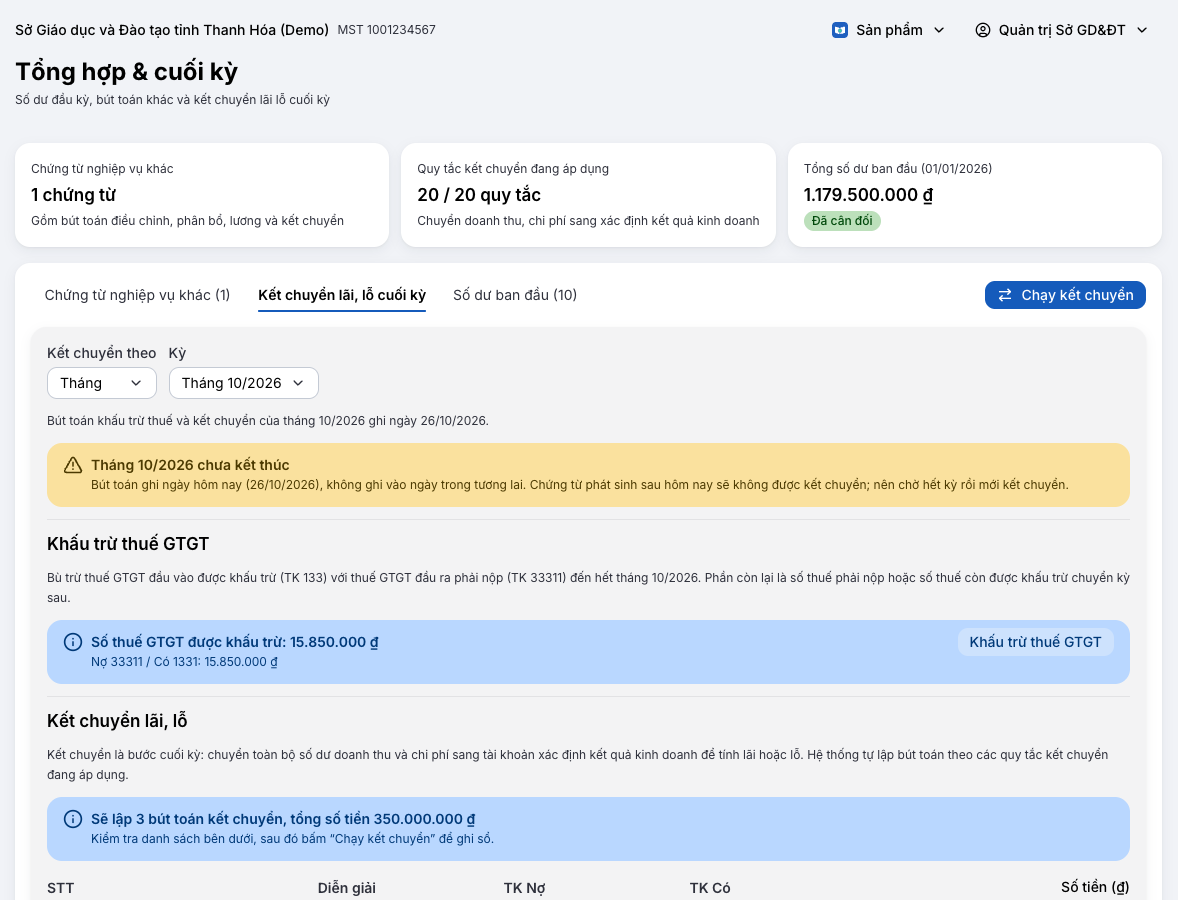The width and height of the screenshot is (1178, 900).
Task: Click the 1.179.500.000 ₫ total balance
Action: (x=868, y=195)
